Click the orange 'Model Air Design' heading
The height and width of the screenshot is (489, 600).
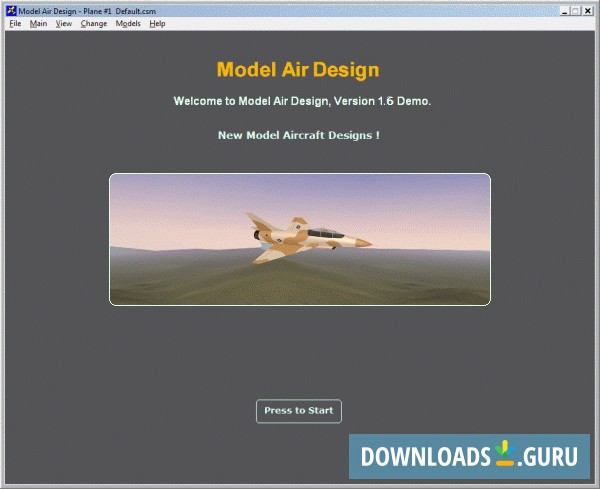click(298, 70)
